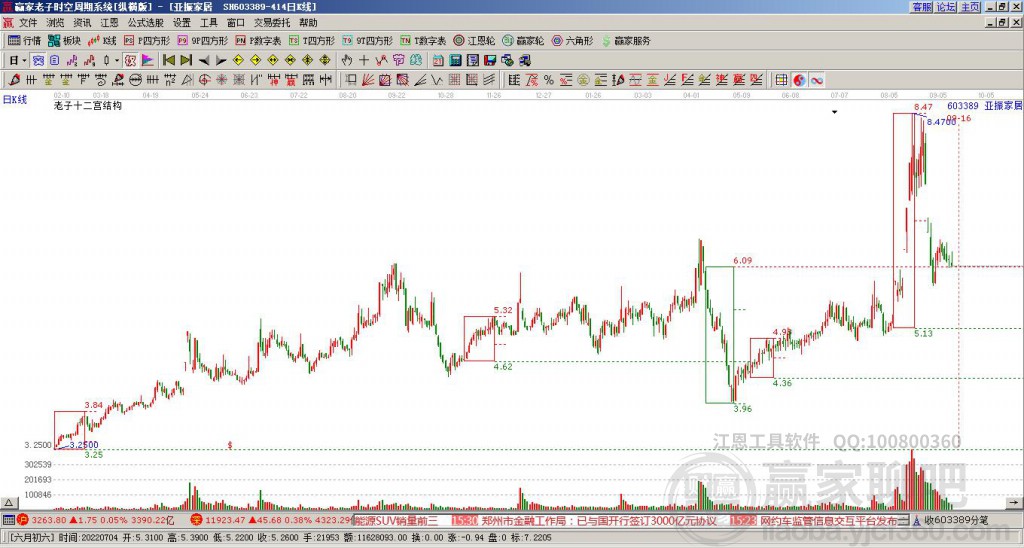Open the P数字表 number table
Screen dimensions: 1024x548
pos(258,40)
